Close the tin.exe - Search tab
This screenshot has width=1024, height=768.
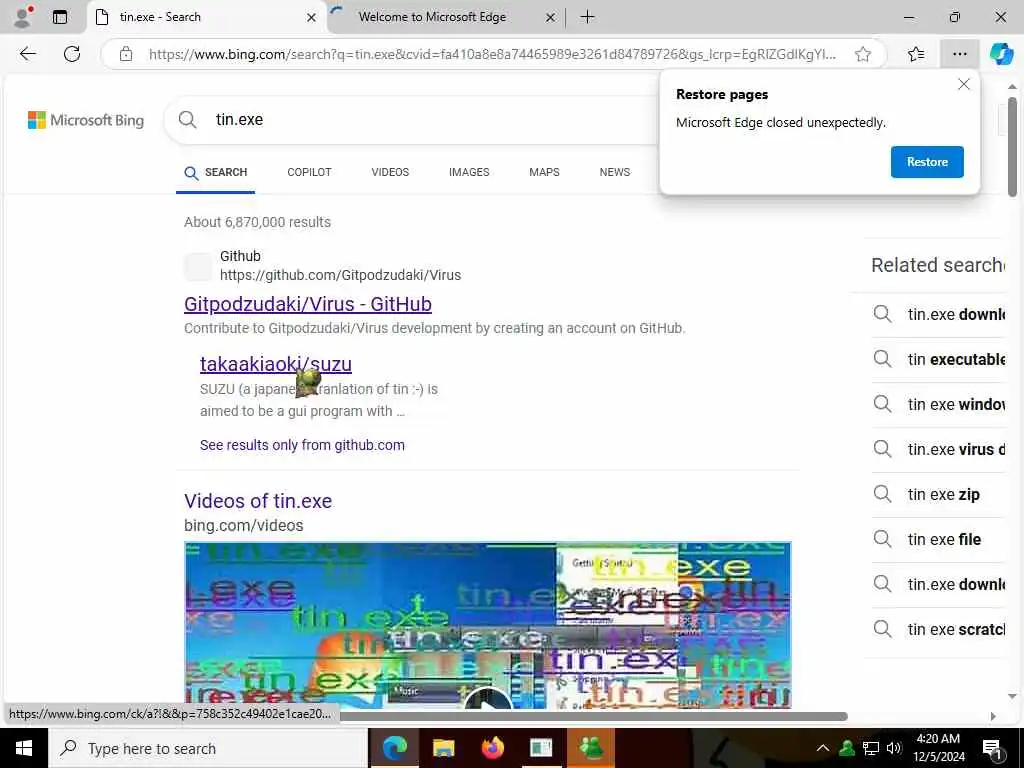tap(312, 18)
